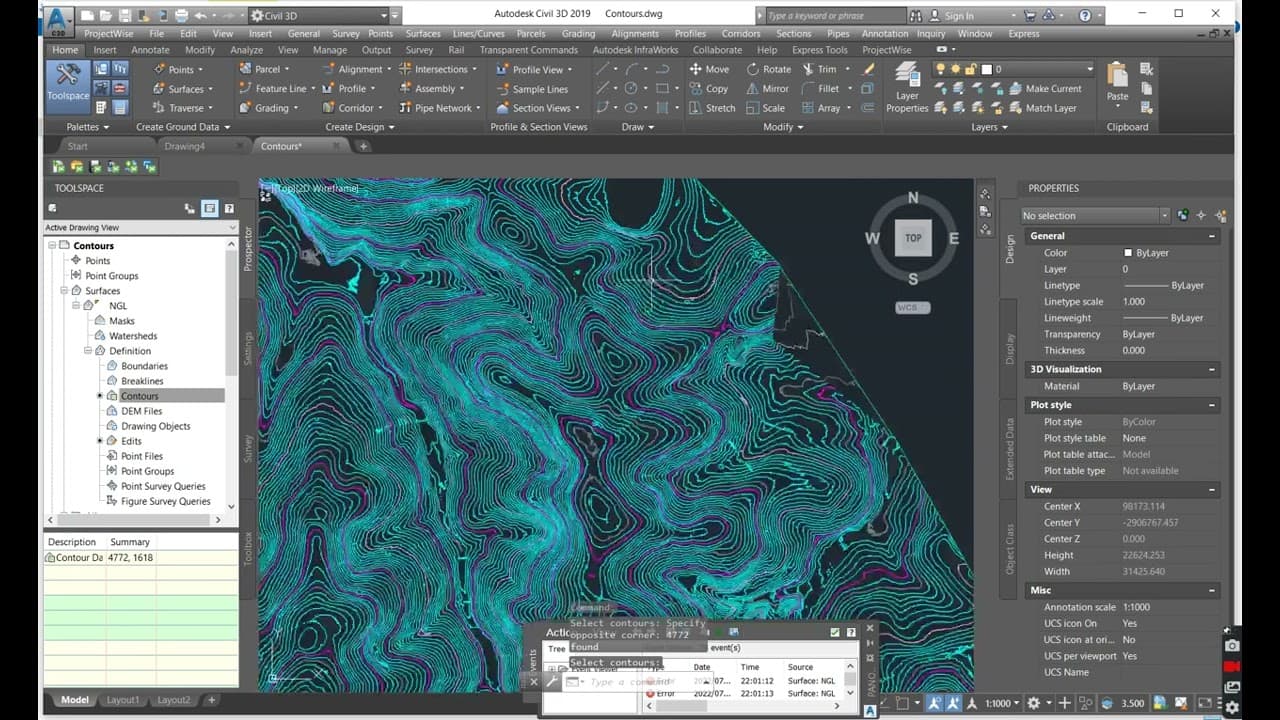
Task: Collapse the Plot style section
Action: (x=1212, y=405)
